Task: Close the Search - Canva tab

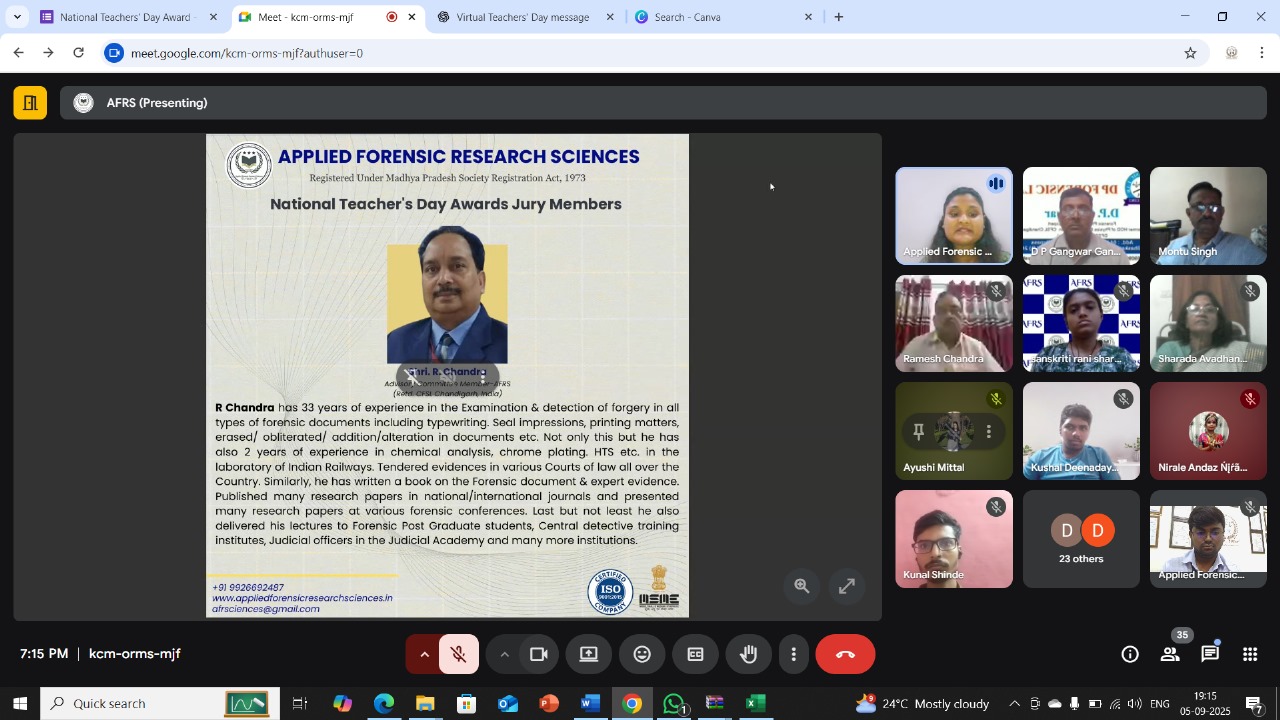Action: (x=809, y=17)
